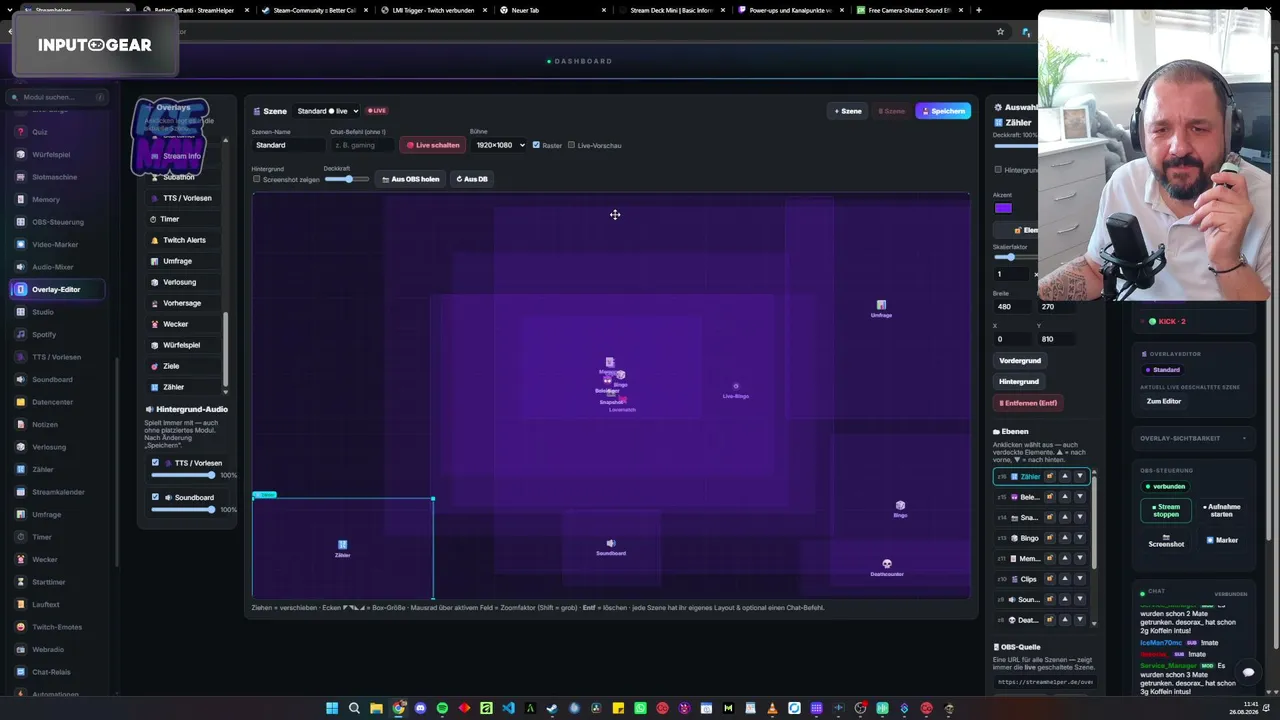Move the Zähler layer backward
1280x720 pixels.
click(1080, 476)
